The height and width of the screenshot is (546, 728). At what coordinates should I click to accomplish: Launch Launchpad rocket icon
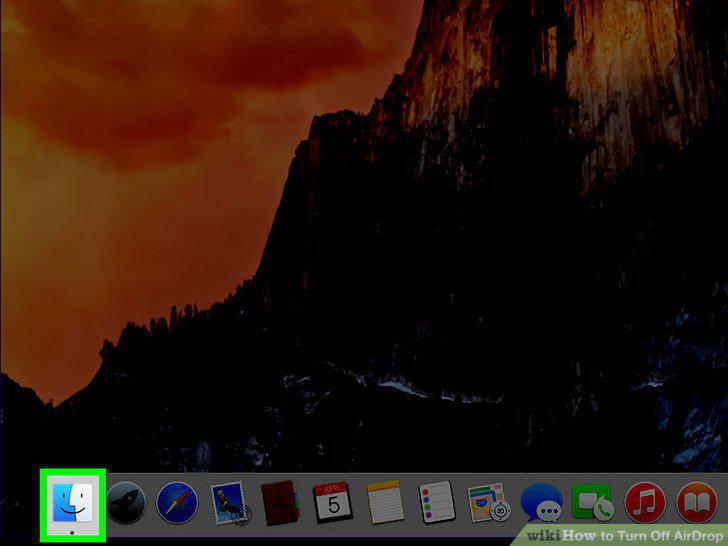click(x=126, y=503)
